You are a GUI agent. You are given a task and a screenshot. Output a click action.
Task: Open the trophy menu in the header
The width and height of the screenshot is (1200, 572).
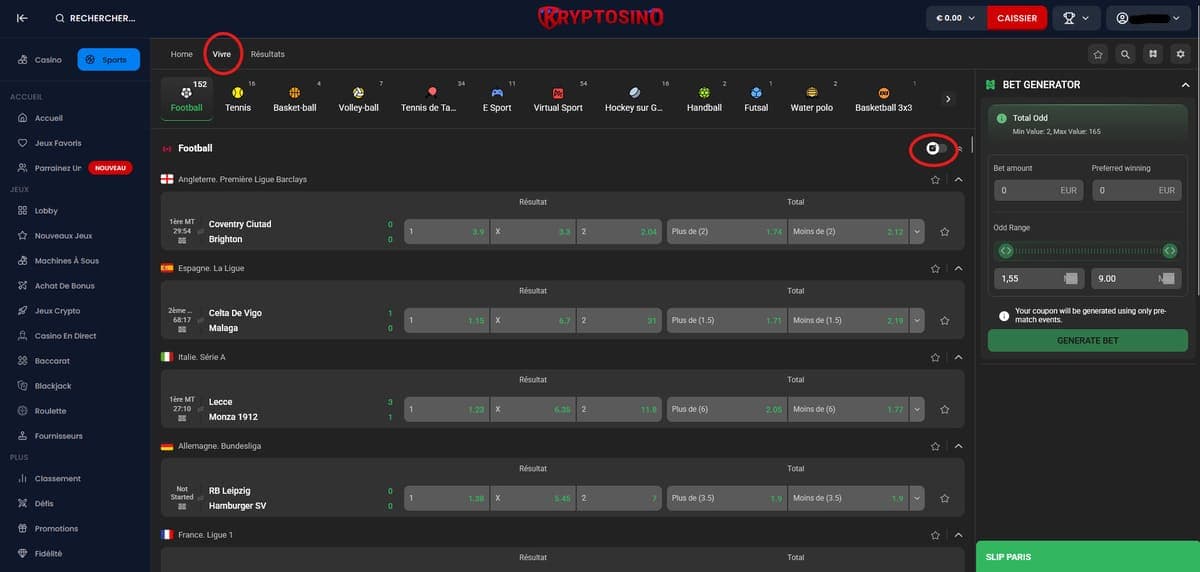(x=1076, y=18)
